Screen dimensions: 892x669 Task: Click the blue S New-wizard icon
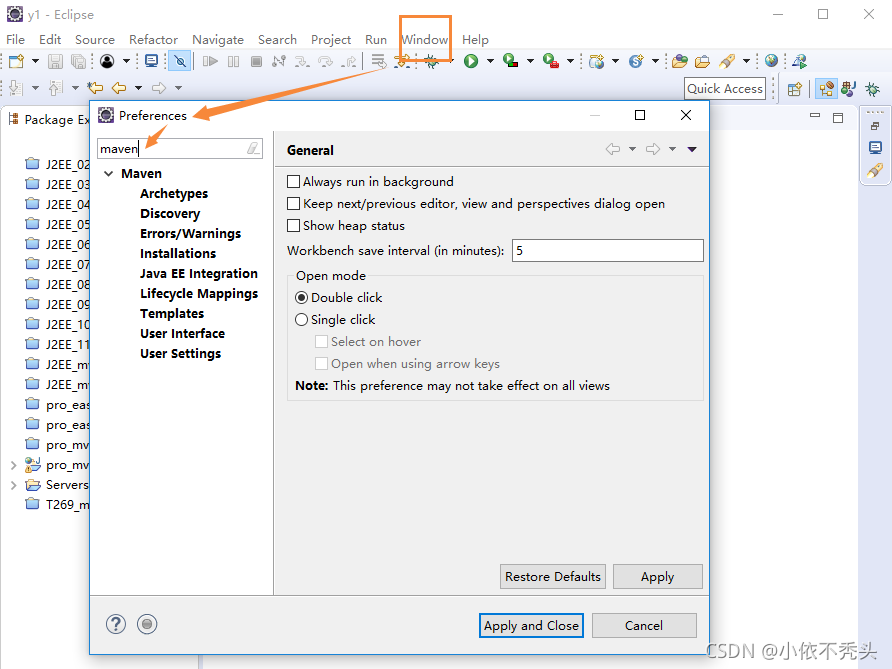coord(636,61)
